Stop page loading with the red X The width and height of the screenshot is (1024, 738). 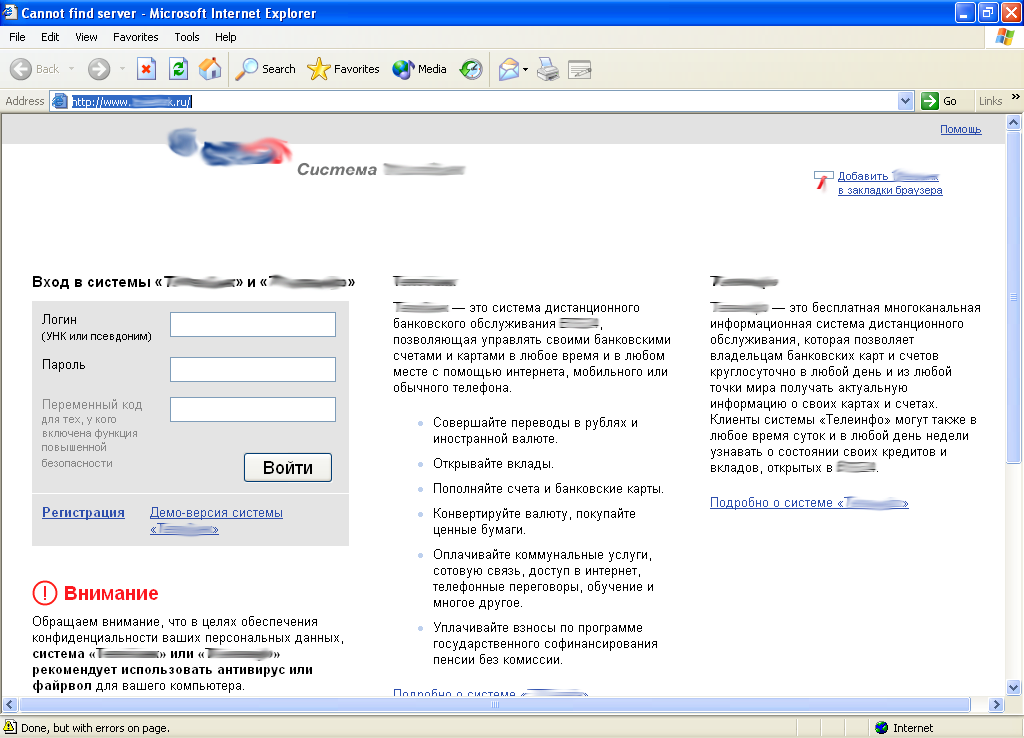tap(146, 69)
